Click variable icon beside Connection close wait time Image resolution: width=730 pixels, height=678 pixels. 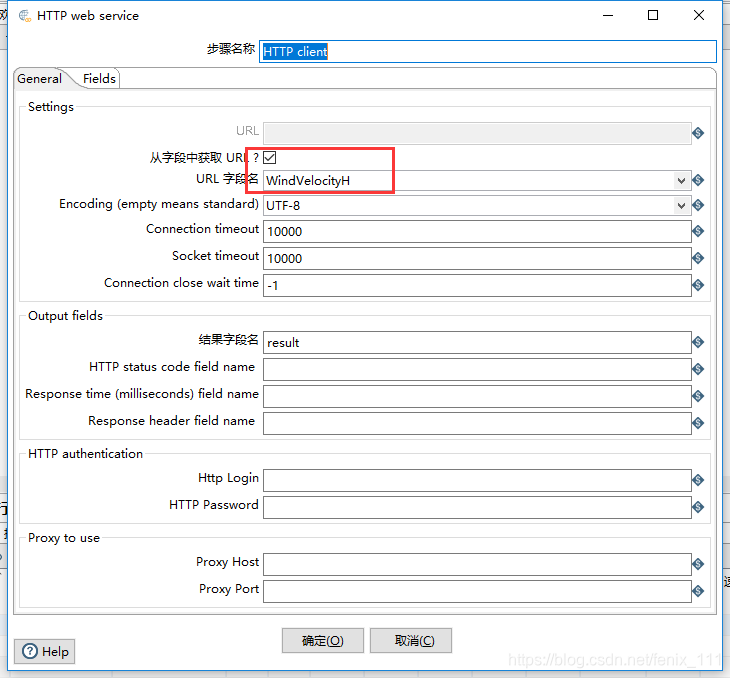(x=698, y=285)
